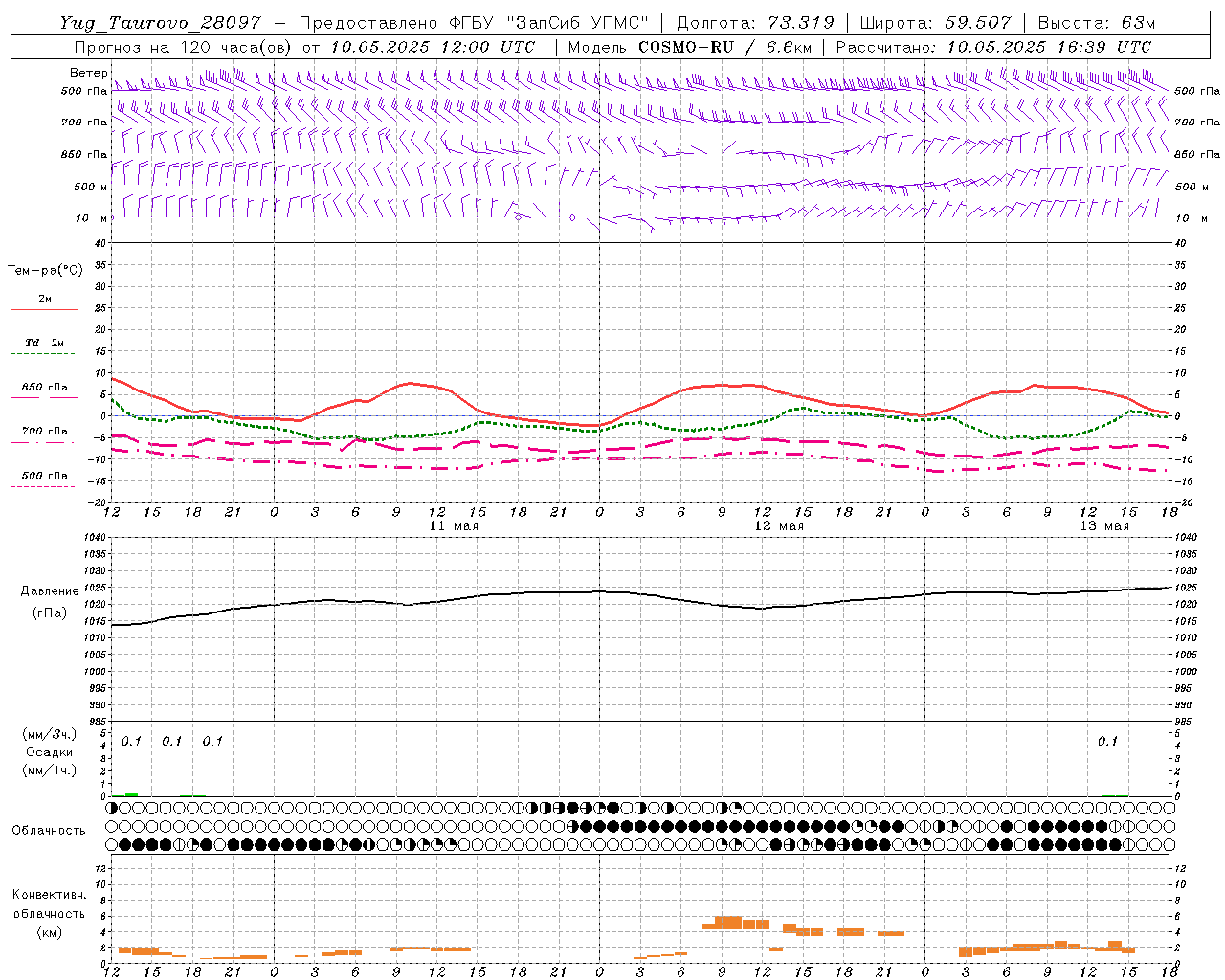Select the 12 мая date label
The width and height of the screenshot is (1225, 980).
[x=779, y=526]
